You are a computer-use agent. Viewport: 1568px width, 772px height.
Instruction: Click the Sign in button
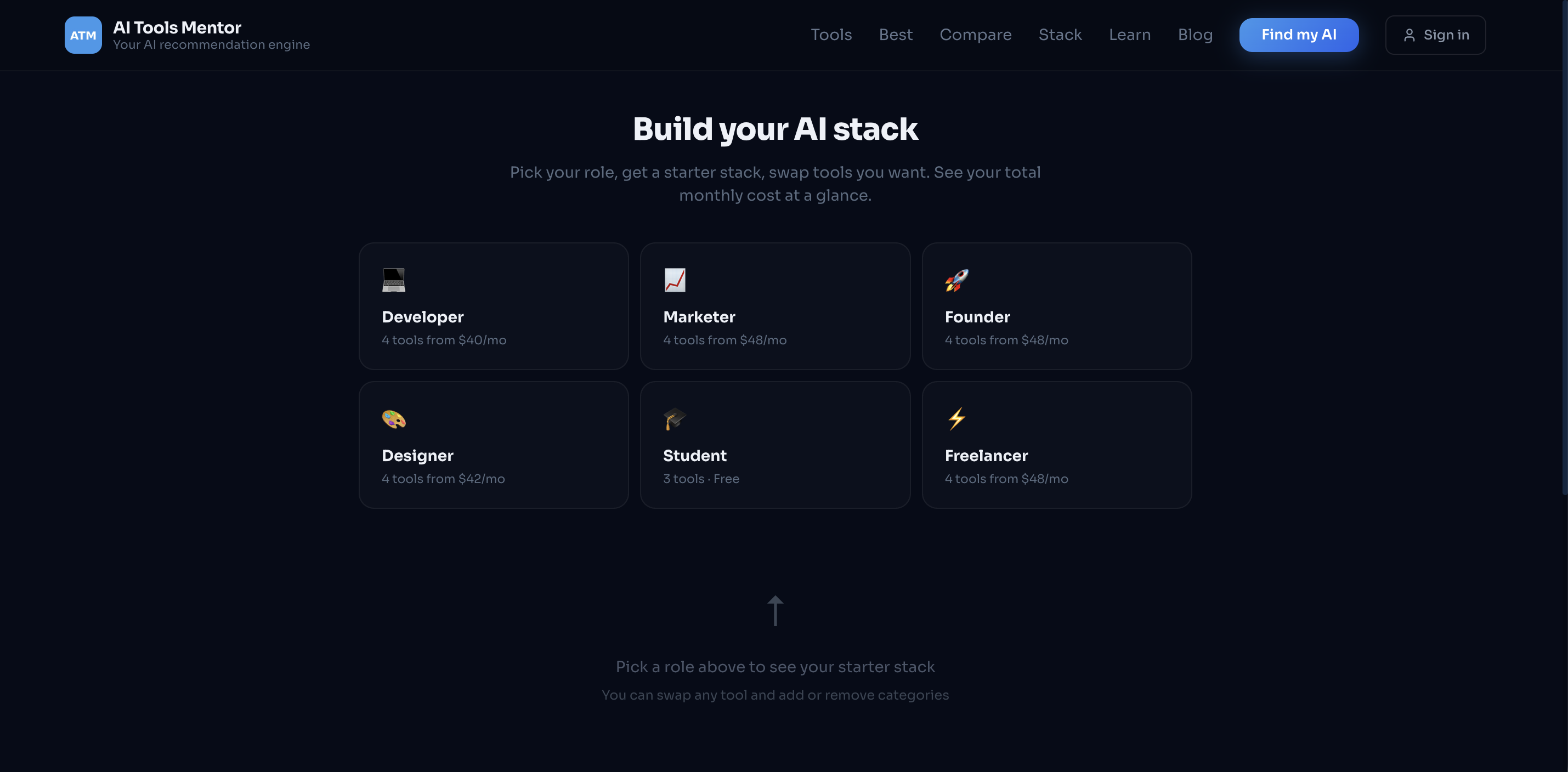1435,35
